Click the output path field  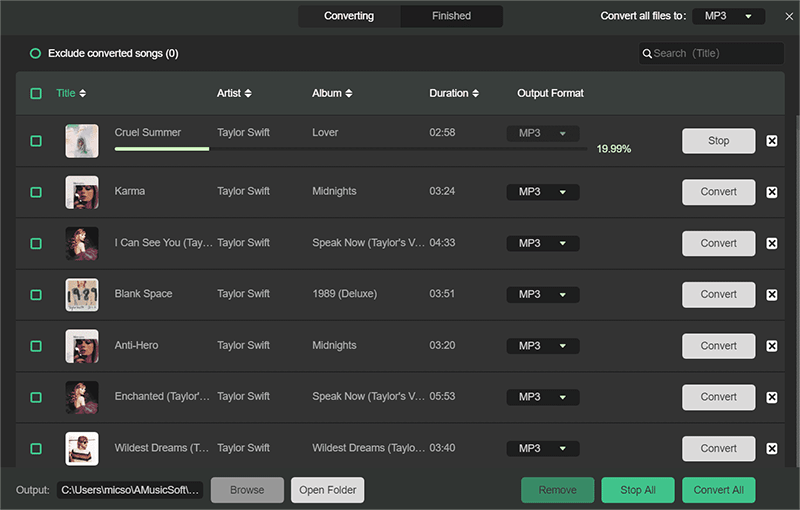click(130, 490)
